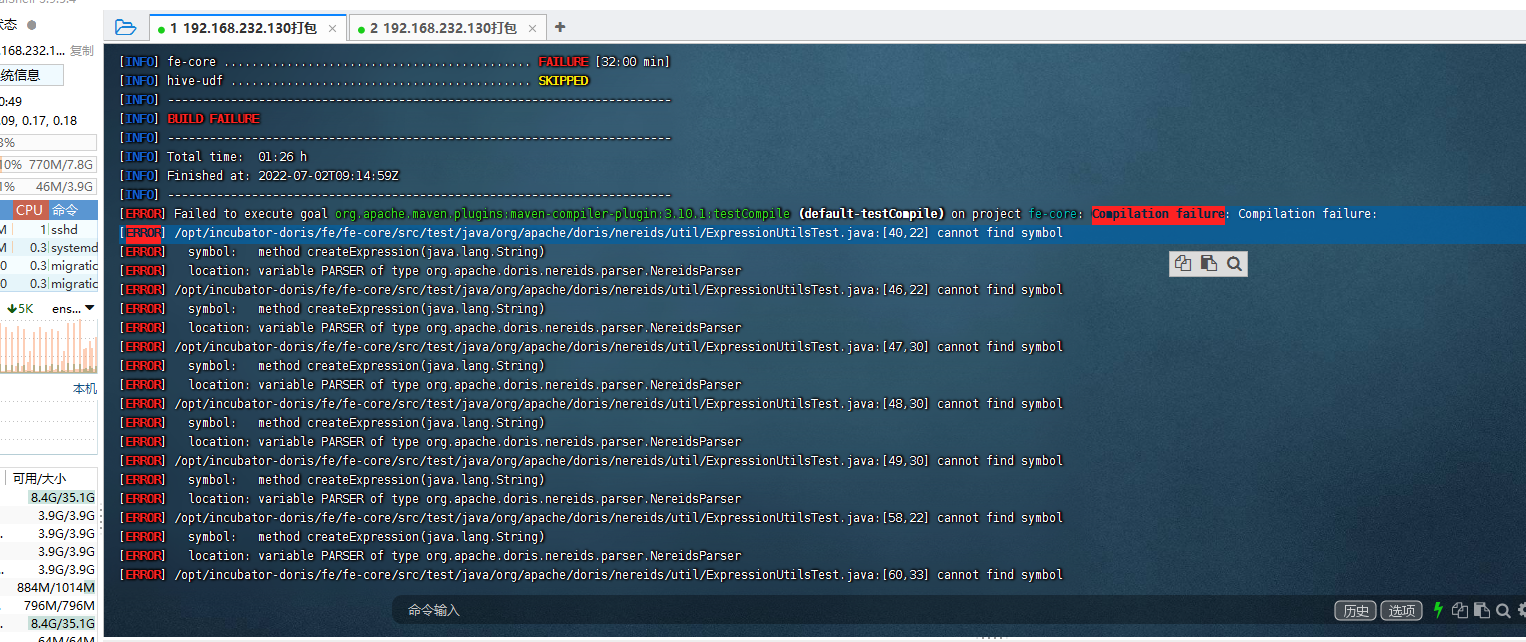Open the network interface ens dropdown

[x=74, y=308]
